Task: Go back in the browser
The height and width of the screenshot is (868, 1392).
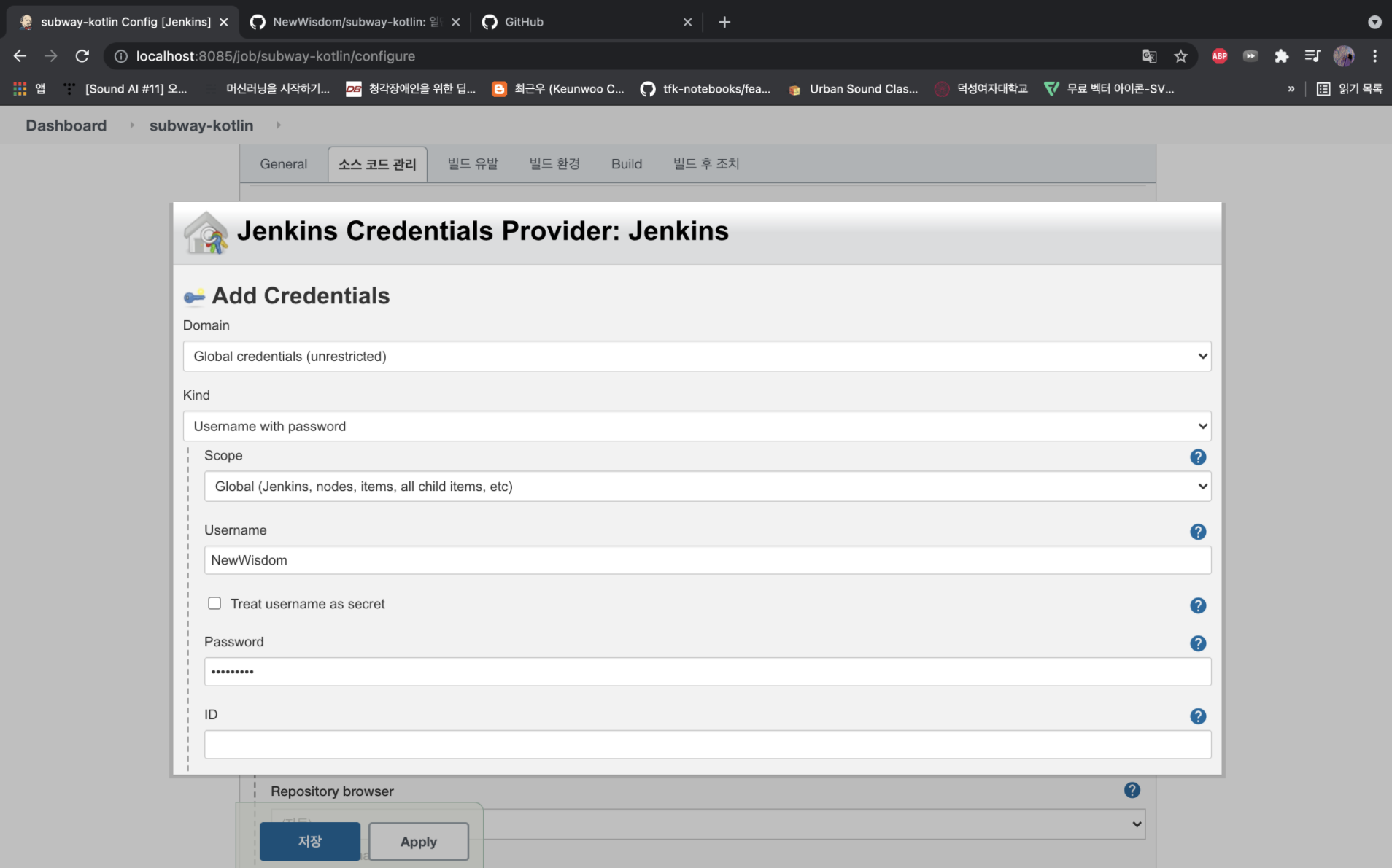Action: 20,56
